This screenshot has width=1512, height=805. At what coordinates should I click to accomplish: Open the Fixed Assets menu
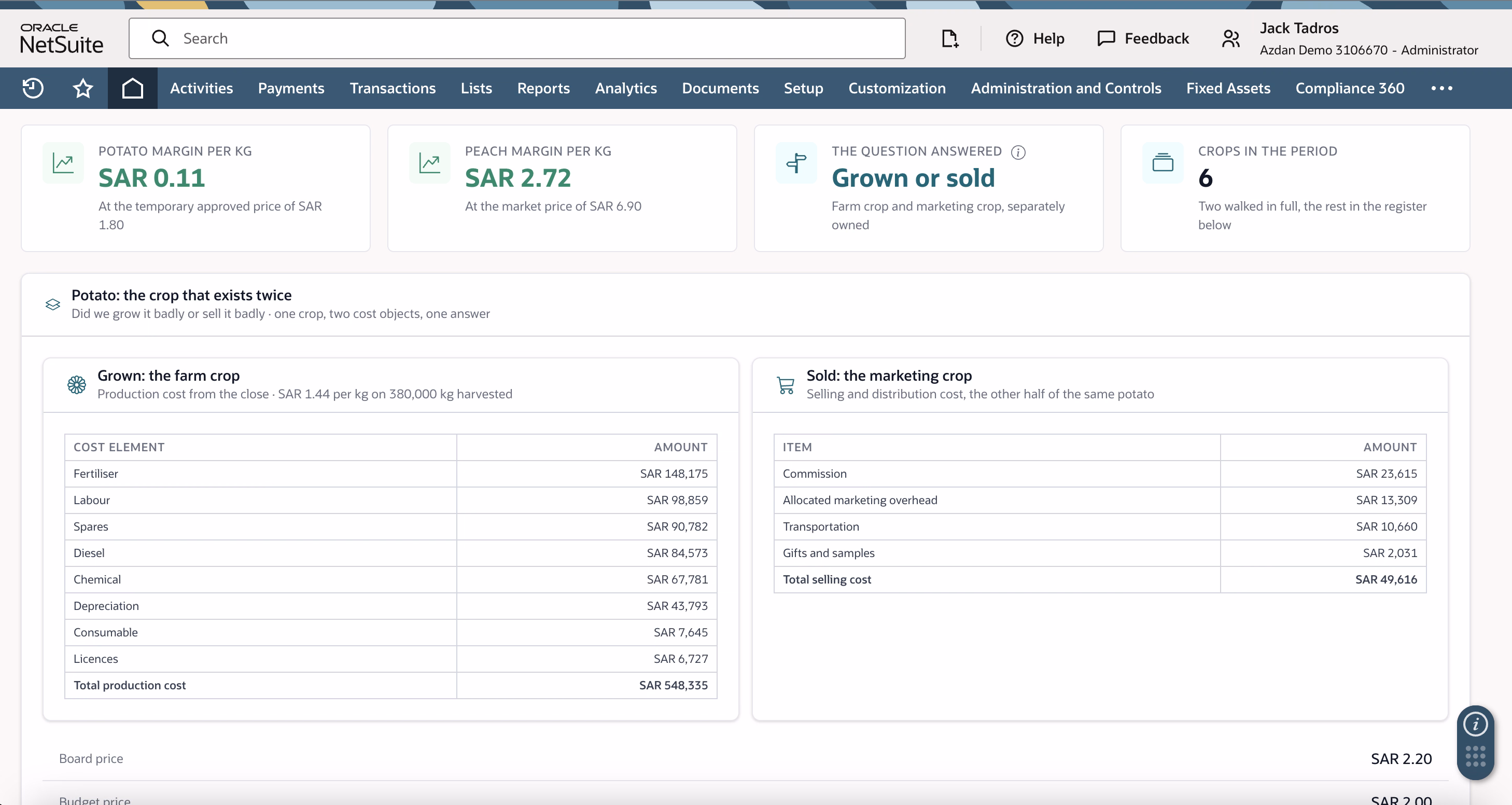(x=1228, y=88)
